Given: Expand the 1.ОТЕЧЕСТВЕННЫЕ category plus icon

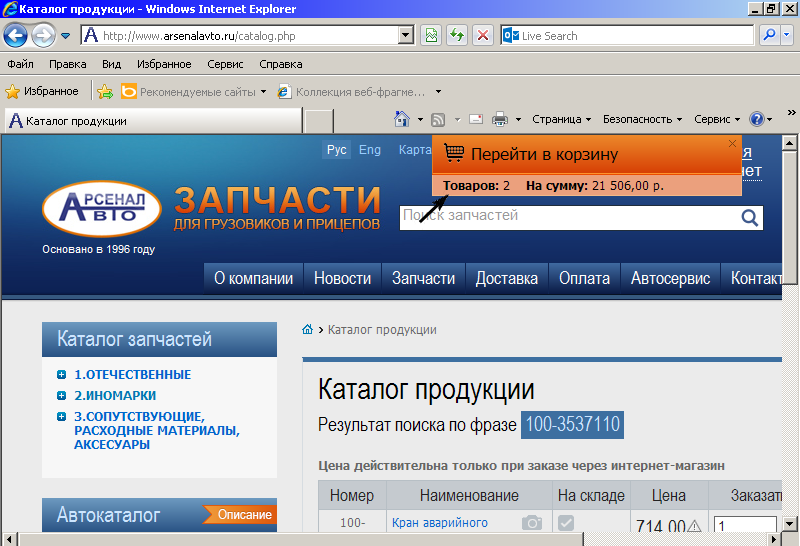Looking at the screenshot, I should pos(62,375).
